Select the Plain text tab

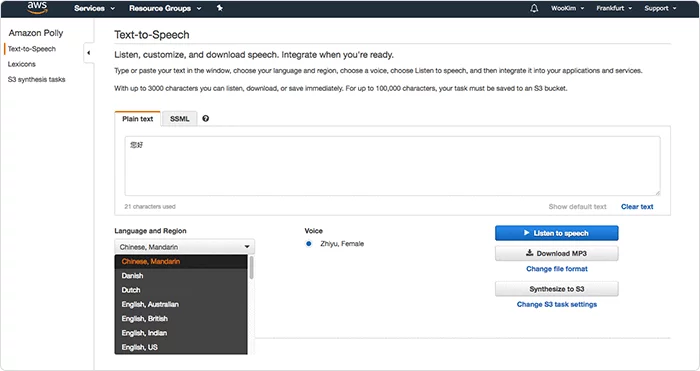tap(138, 119)
